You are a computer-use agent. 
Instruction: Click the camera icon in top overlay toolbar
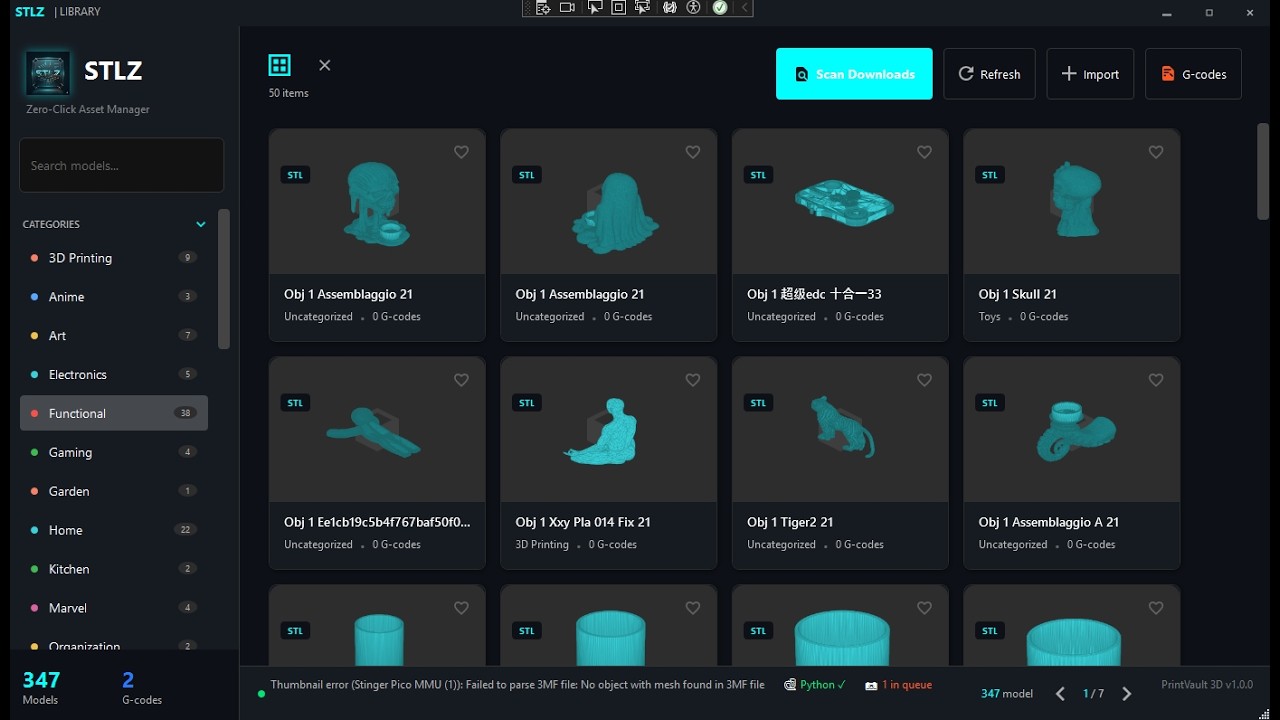point(567,8)
